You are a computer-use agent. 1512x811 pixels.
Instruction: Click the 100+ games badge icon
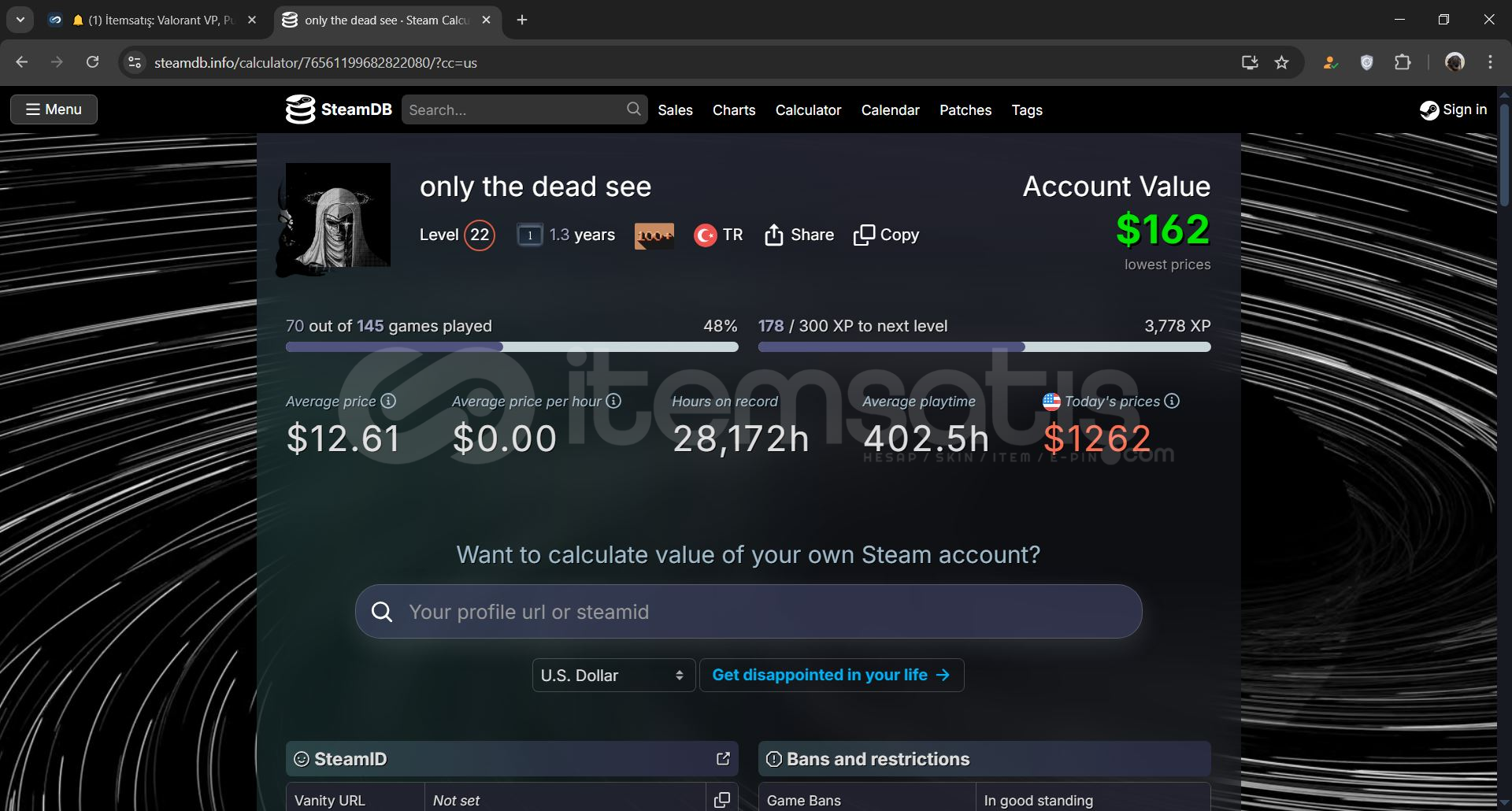point(654,235)
